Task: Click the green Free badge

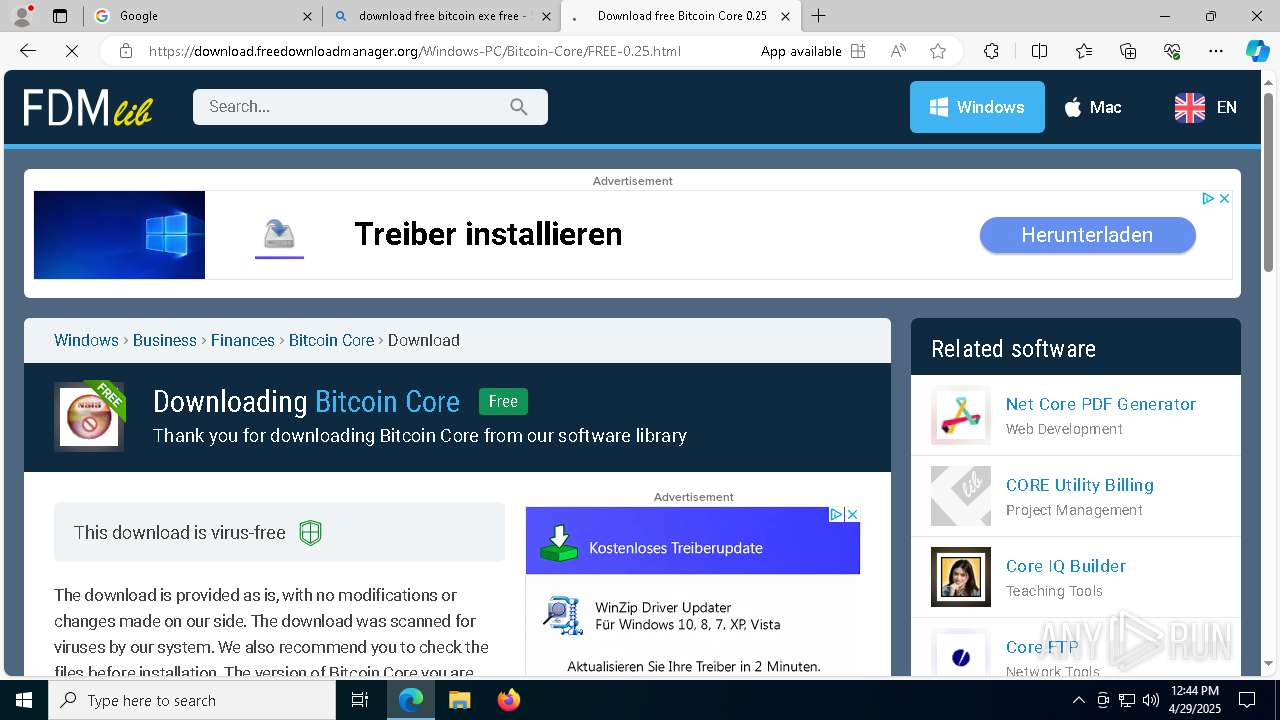Action: click(x=503, y=401)
